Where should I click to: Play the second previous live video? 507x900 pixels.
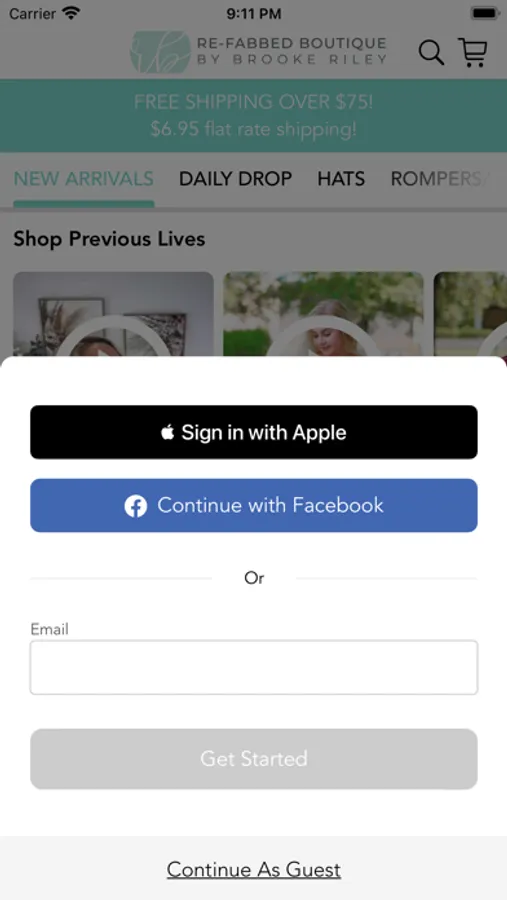323,313
